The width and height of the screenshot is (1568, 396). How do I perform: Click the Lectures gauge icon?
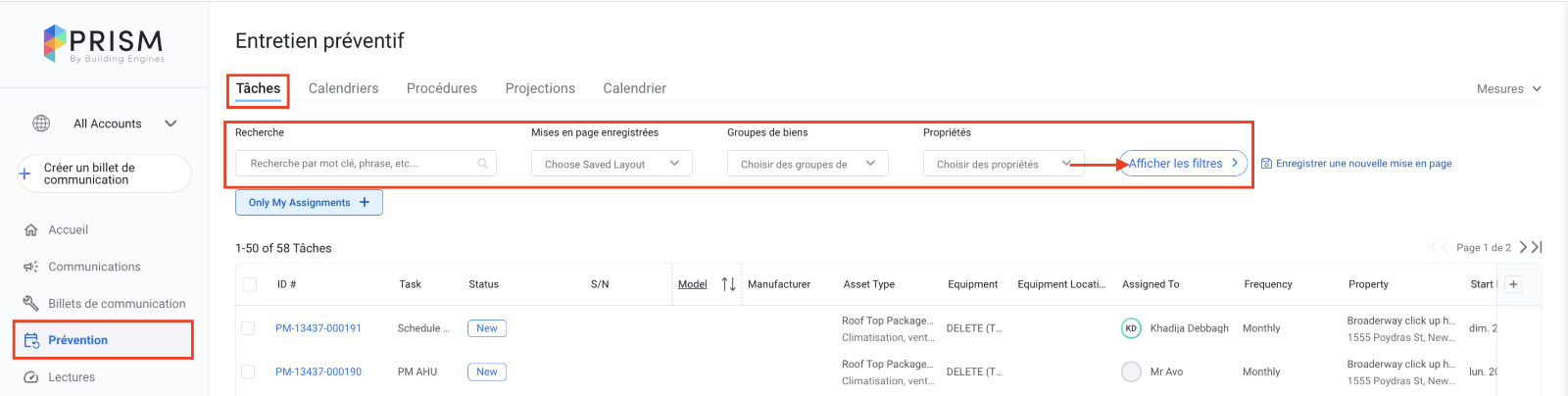point(30,377)
